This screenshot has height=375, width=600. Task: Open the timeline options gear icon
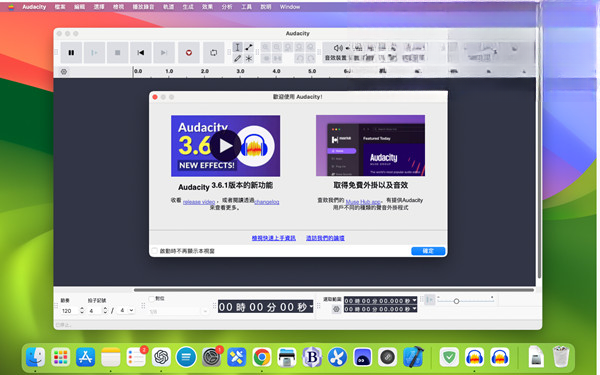[x=64, y=72]
